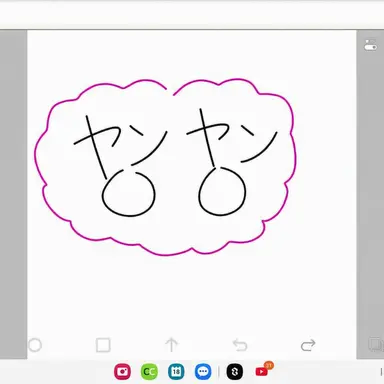Tap the square icon in bottom toolbar

[x=103, y=345]
